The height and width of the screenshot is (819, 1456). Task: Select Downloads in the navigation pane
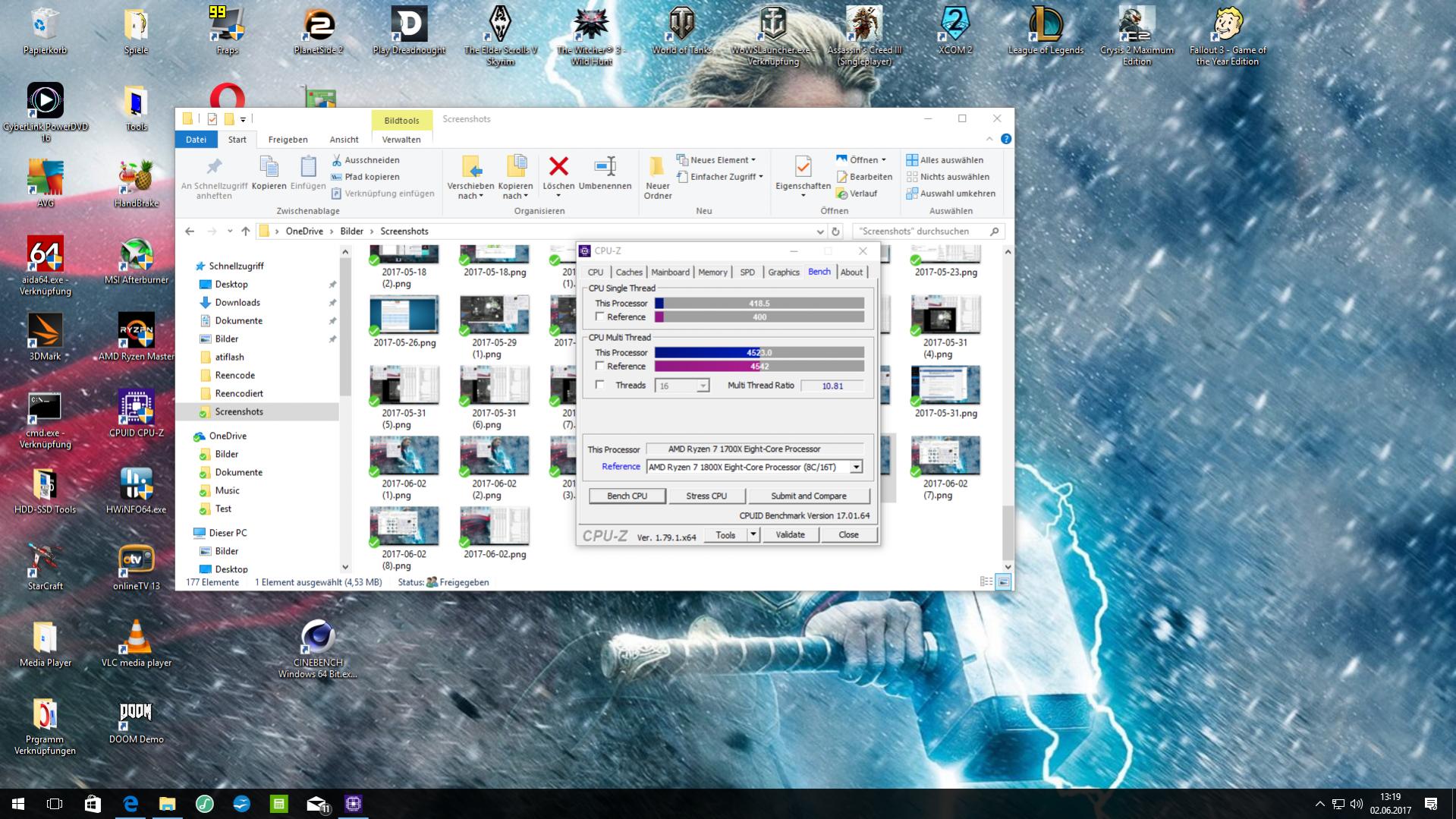pyautogui.click(x=237, y=302)
